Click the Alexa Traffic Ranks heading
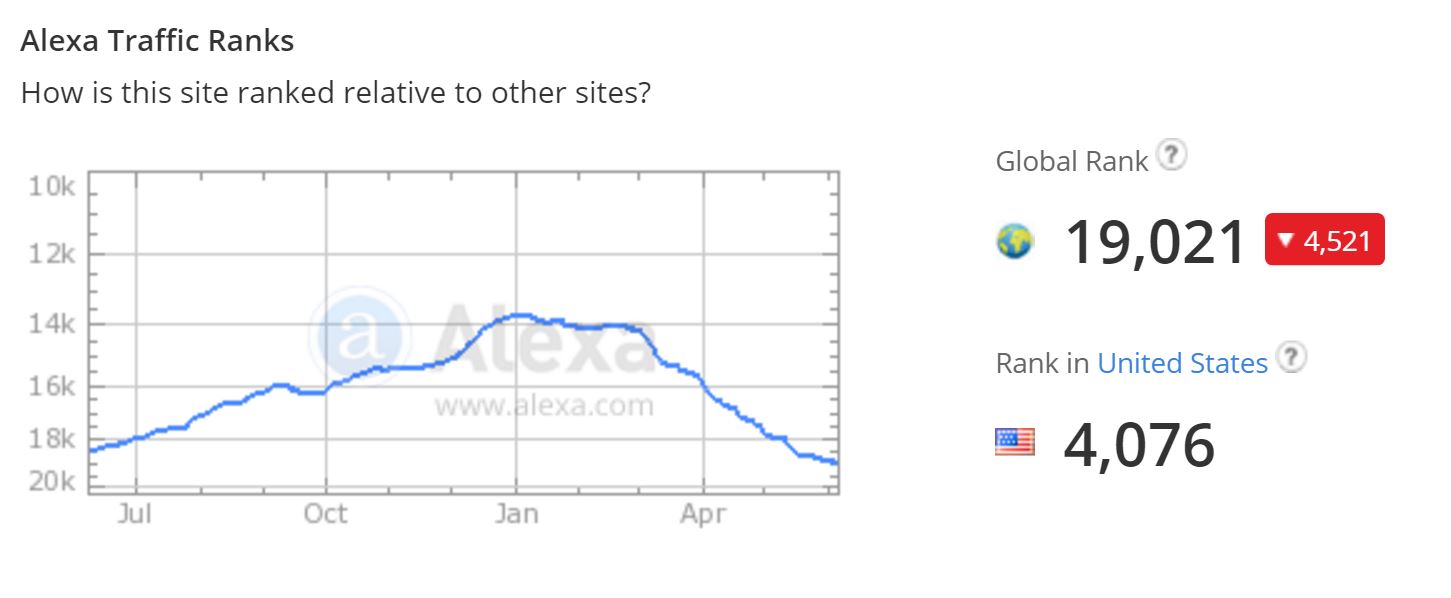The height and width of the screenshot is (598, 1451). (157, 41)
